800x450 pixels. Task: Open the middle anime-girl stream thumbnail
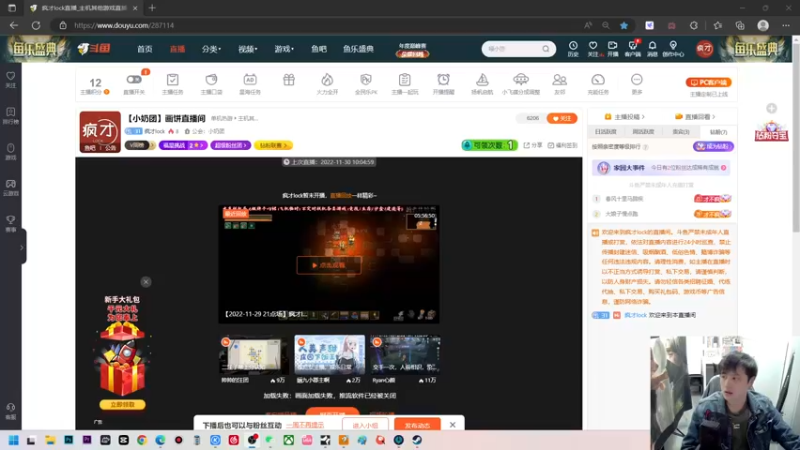[330, 355]
